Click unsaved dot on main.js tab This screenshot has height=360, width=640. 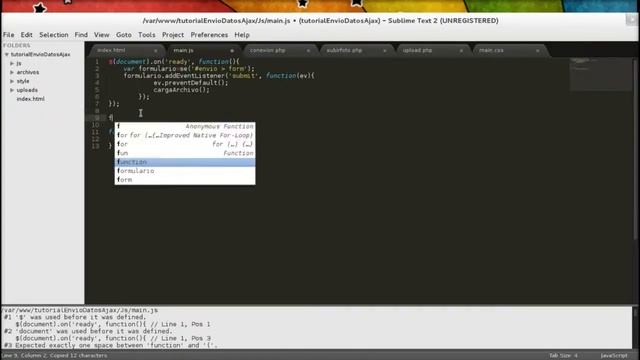pos(232,51)
